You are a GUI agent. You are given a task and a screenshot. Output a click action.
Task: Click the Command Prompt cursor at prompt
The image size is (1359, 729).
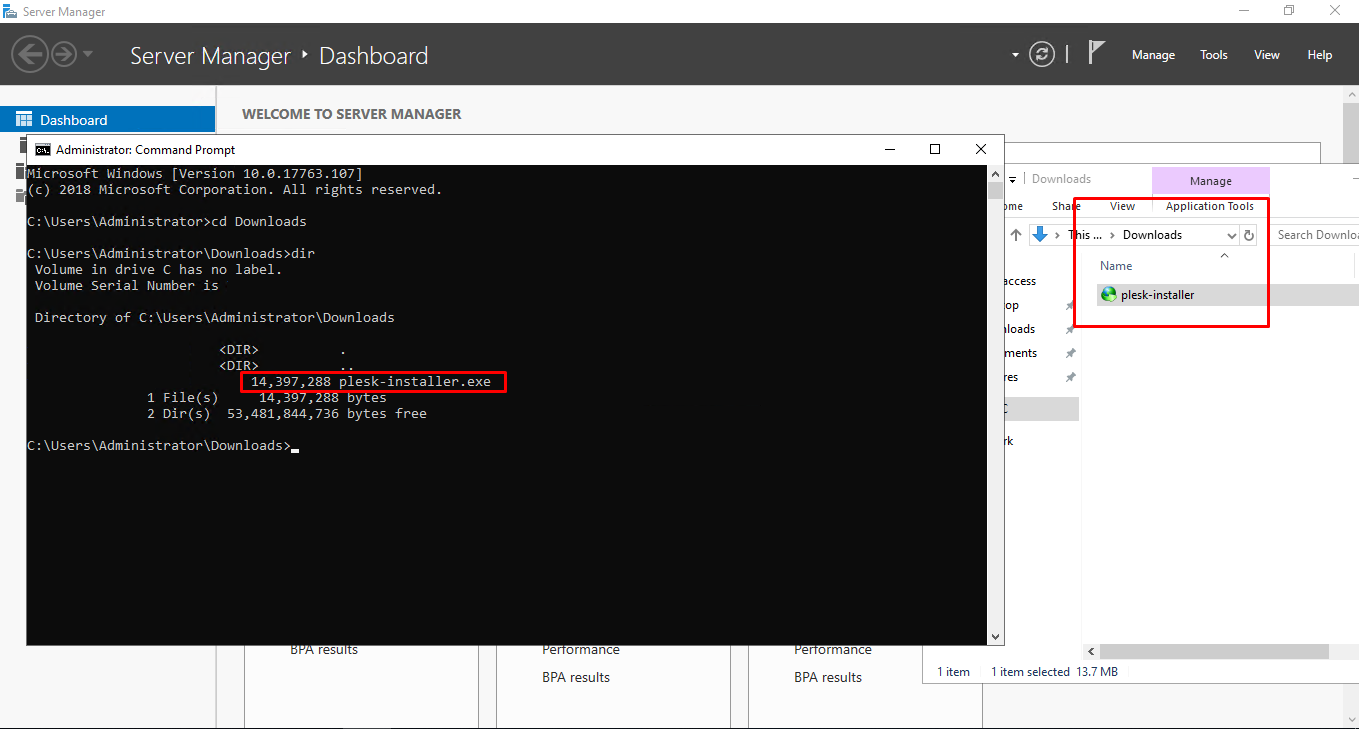(x=295, y=450)
